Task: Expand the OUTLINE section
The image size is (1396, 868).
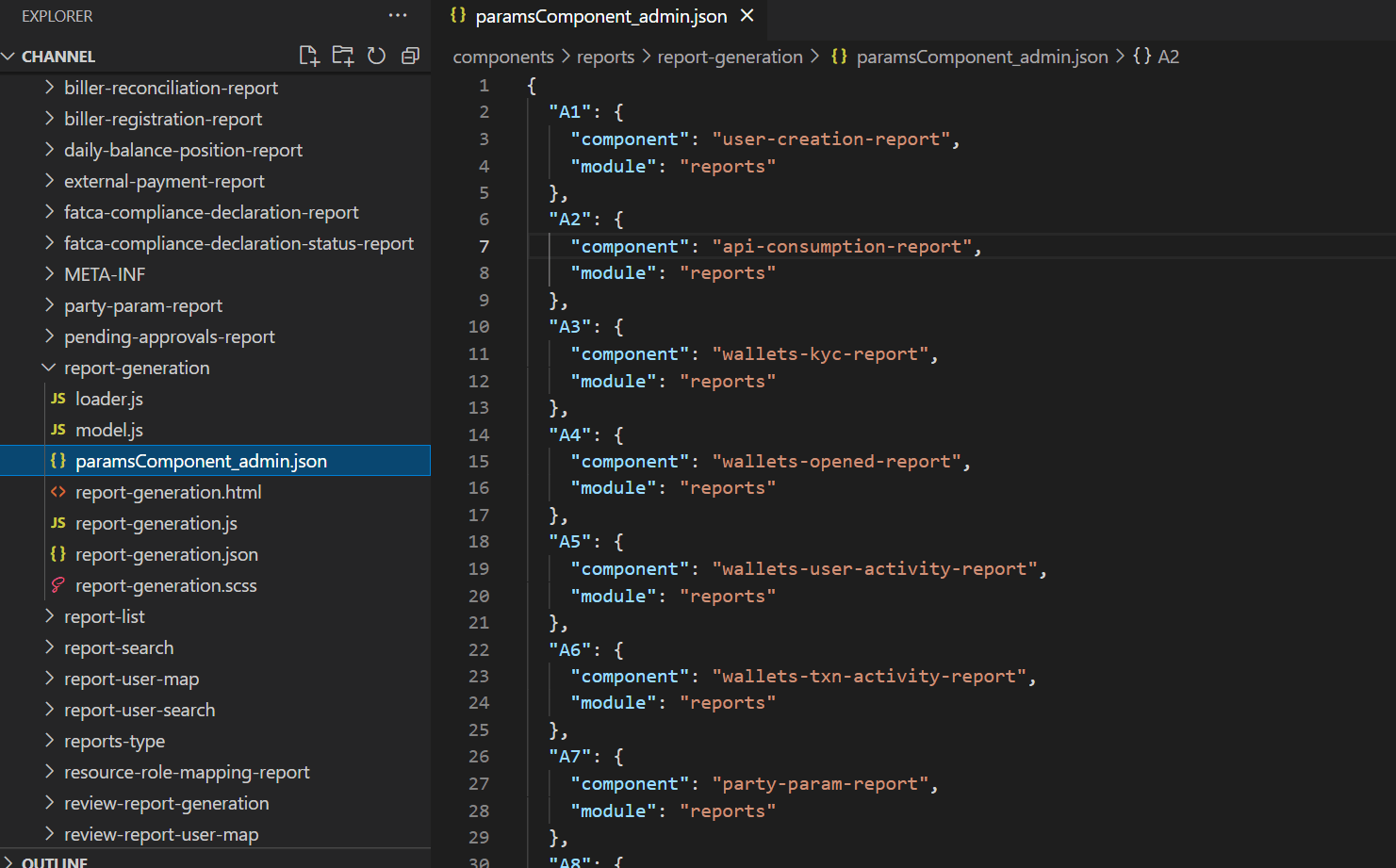Action: pyautogui.click(x=54, y=861)
